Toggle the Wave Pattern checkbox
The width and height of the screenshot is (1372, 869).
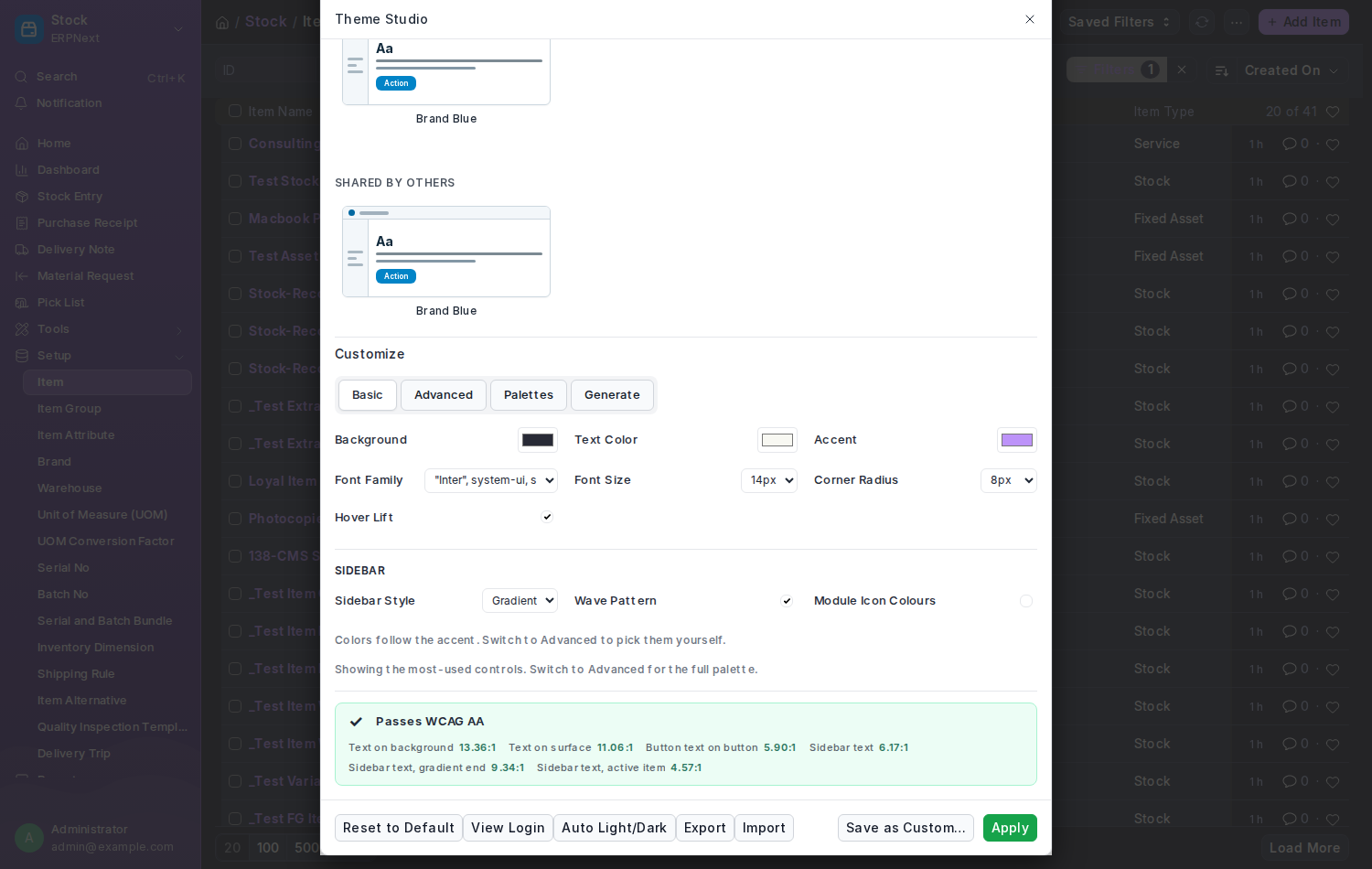point(787,601)
